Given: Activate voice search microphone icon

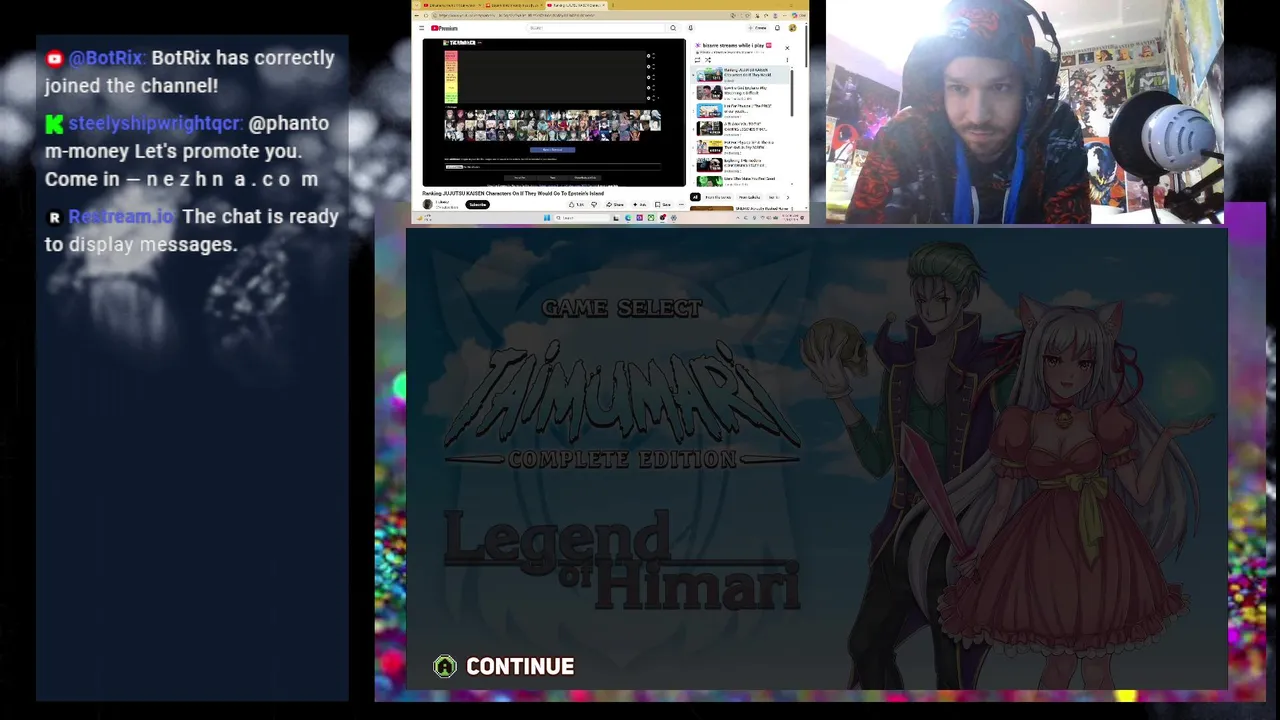Looking at the screenshot, I should 691,28.
